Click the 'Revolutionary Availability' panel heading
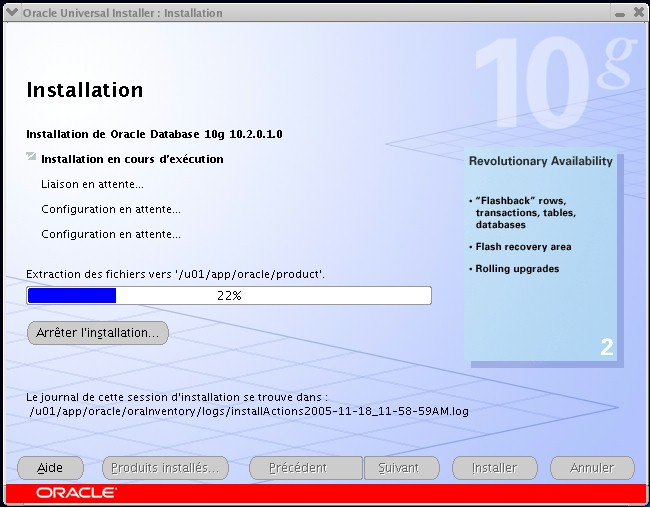Screen dimensions: 650x508 (541, 161)
